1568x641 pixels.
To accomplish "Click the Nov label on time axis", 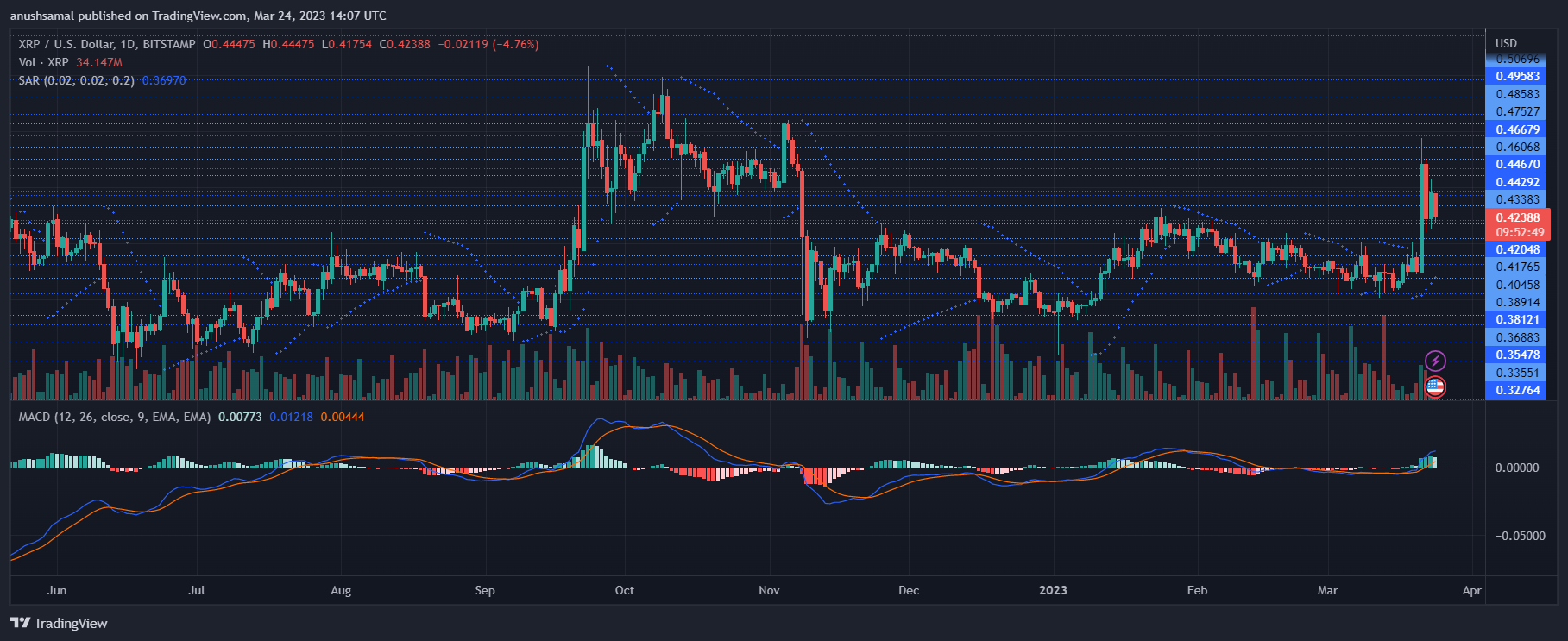I will pyautogui.click(x=769, y=590).
